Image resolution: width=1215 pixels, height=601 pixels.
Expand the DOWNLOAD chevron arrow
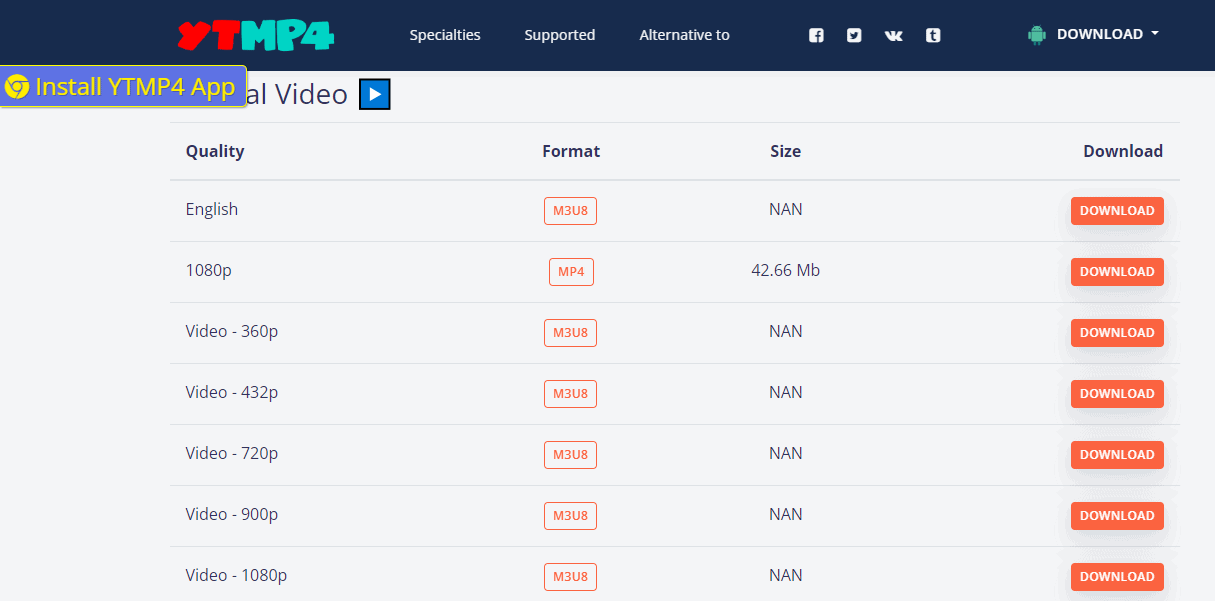pos(1155,33)
